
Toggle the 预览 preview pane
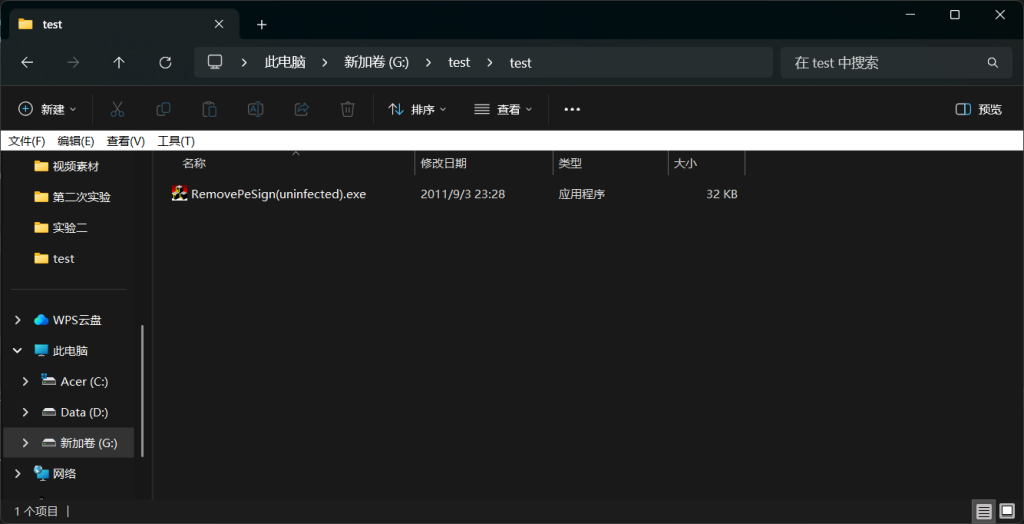(x=978, y=109)
